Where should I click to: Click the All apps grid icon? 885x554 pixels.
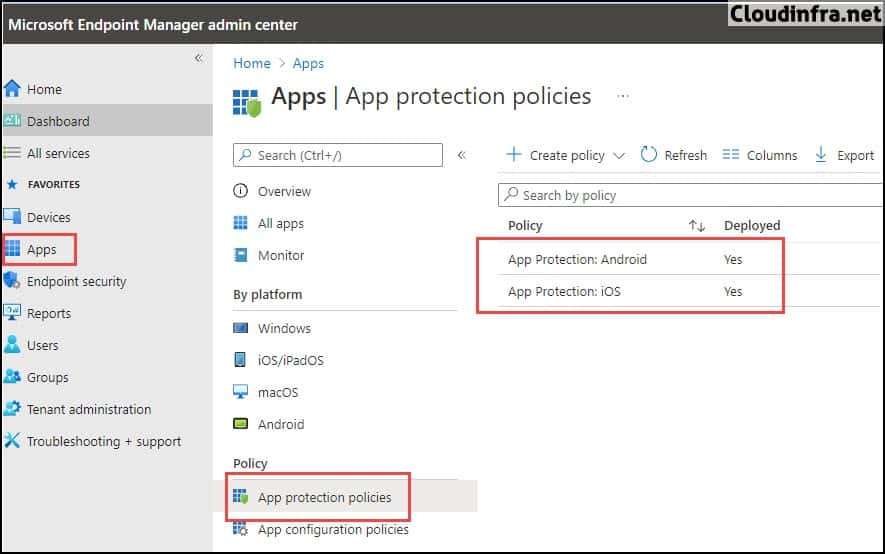coord(240,223)
